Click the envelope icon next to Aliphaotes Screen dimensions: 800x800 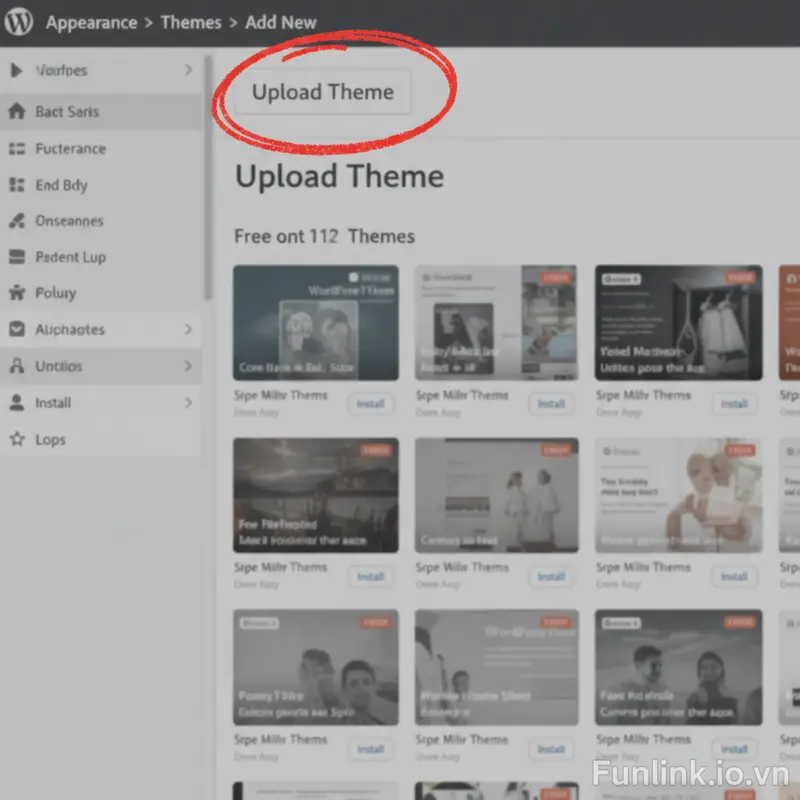pos(15,329)
